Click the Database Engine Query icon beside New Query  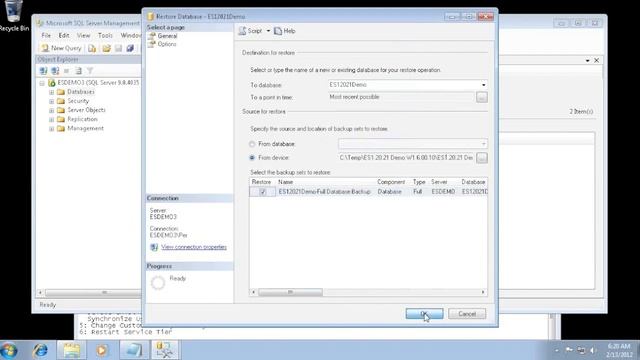coord(92,48)
